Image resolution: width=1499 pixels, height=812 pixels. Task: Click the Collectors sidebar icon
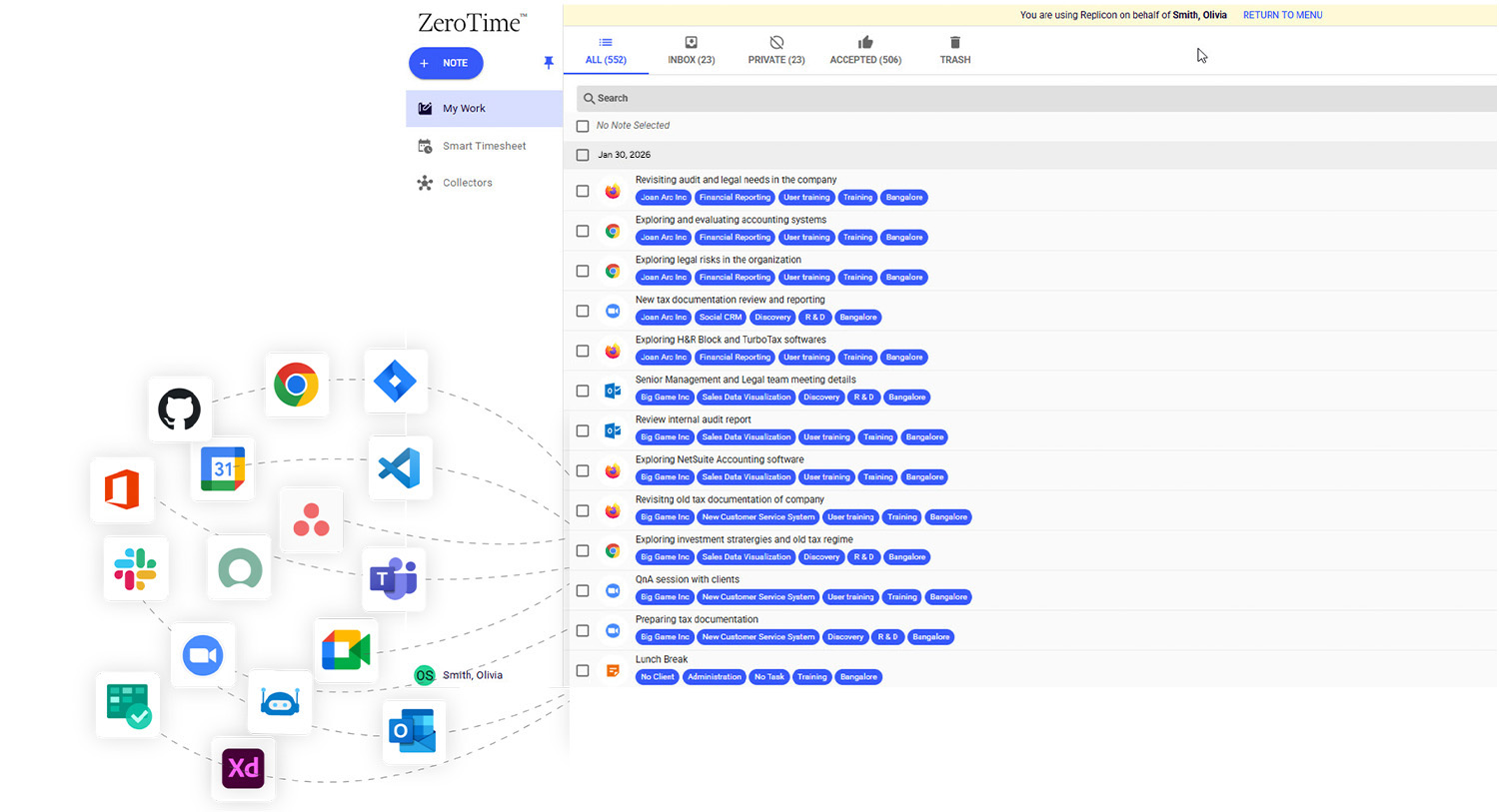pos(425,183)
